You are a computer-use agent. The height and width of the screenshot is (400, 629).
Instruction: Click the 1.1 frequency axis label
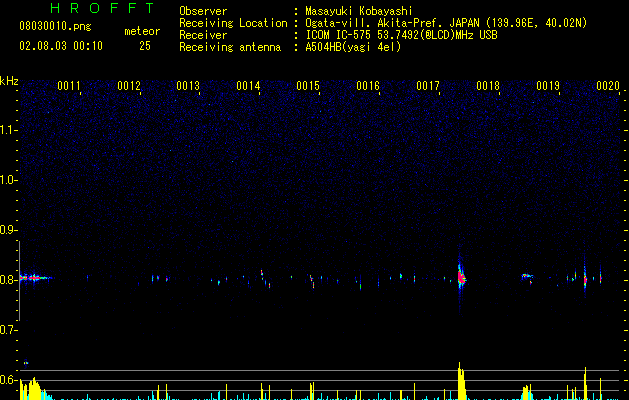pyautogui.click(x=7, y=130)
